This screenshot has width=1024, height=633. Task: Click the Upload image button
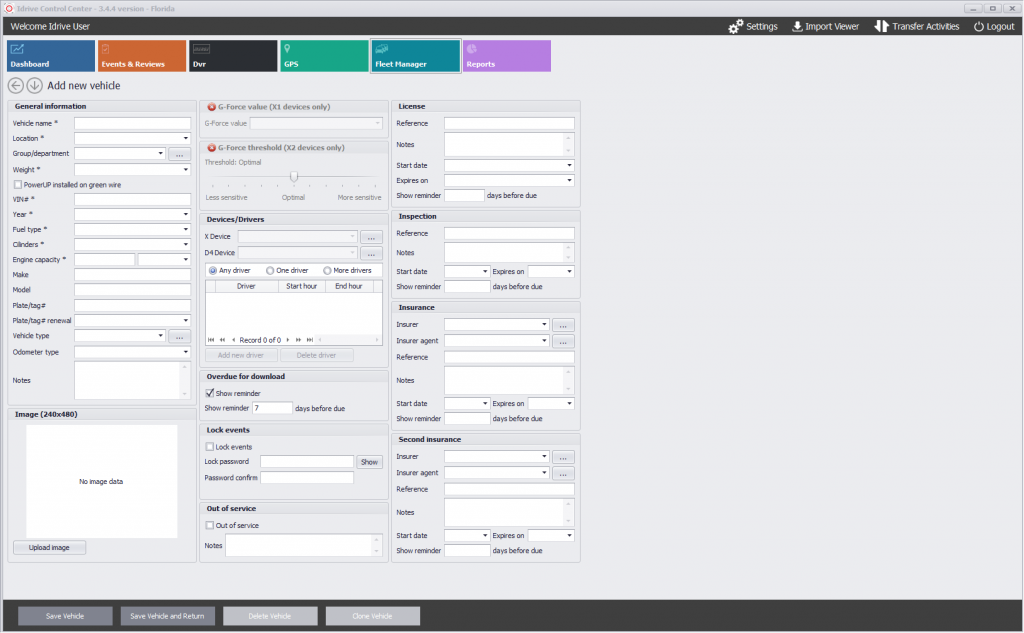click(x=49, y=547)
